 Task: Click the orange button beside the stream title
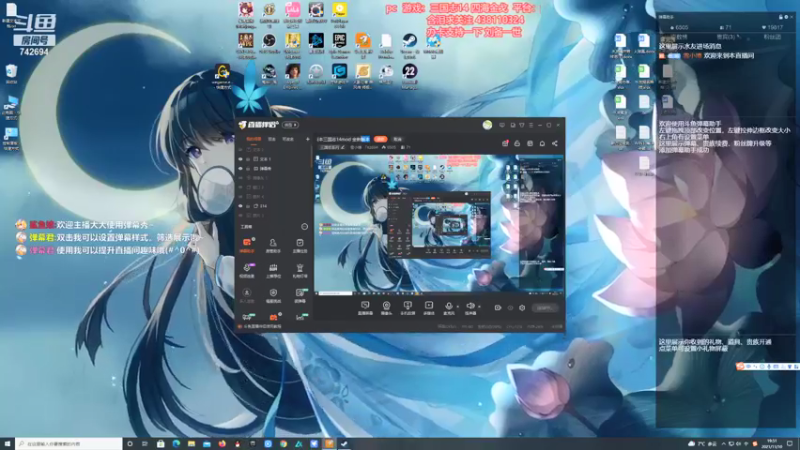point(381,139)
